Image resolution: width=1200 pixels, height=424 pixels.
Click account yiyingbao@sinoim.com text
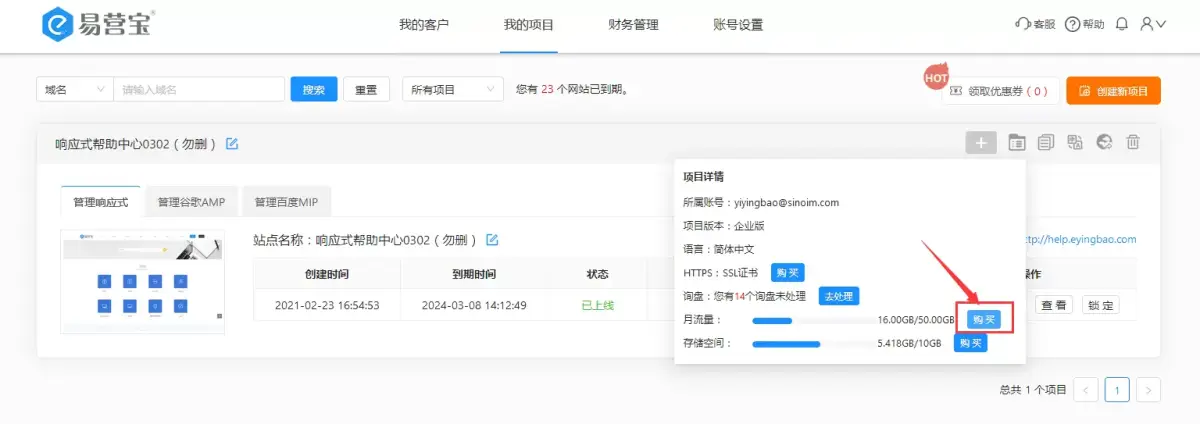click(786, 202)
